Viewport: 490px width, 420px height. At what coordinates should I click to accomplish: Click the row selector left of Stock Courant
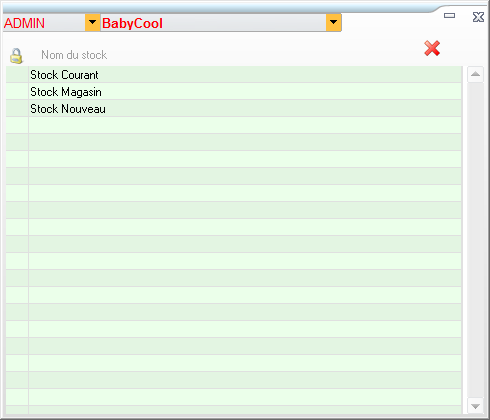pyautogui.click(x=17, y=75)
